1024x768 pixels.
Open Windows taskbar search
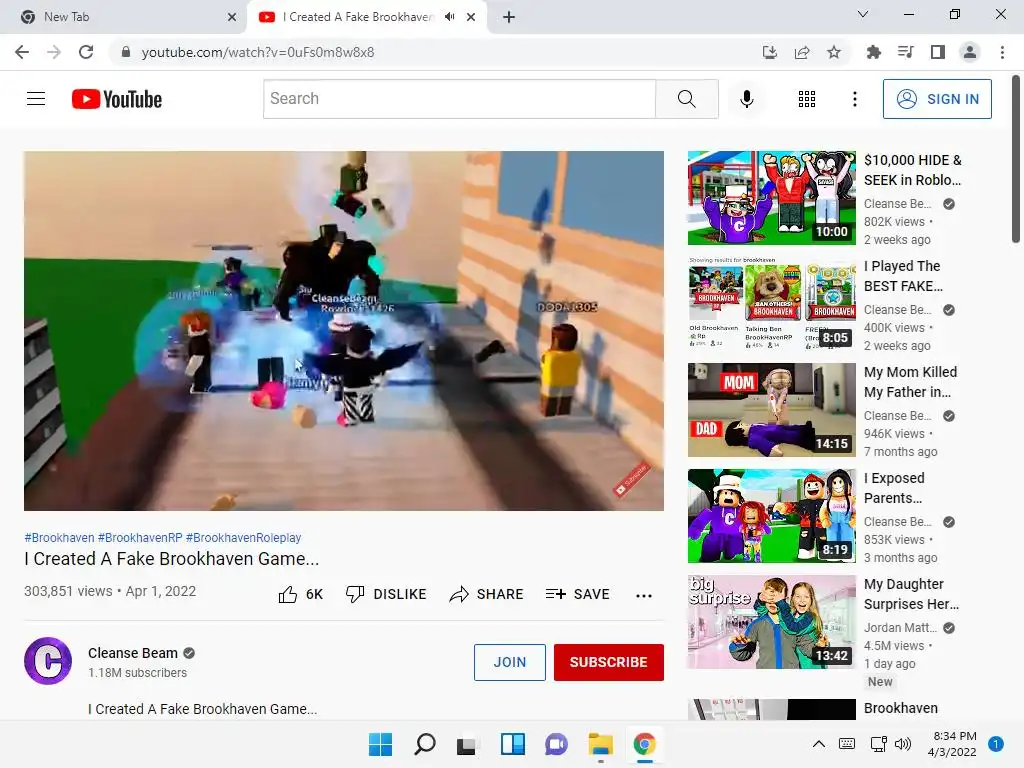pyautogui.click(x=424, y=744)
